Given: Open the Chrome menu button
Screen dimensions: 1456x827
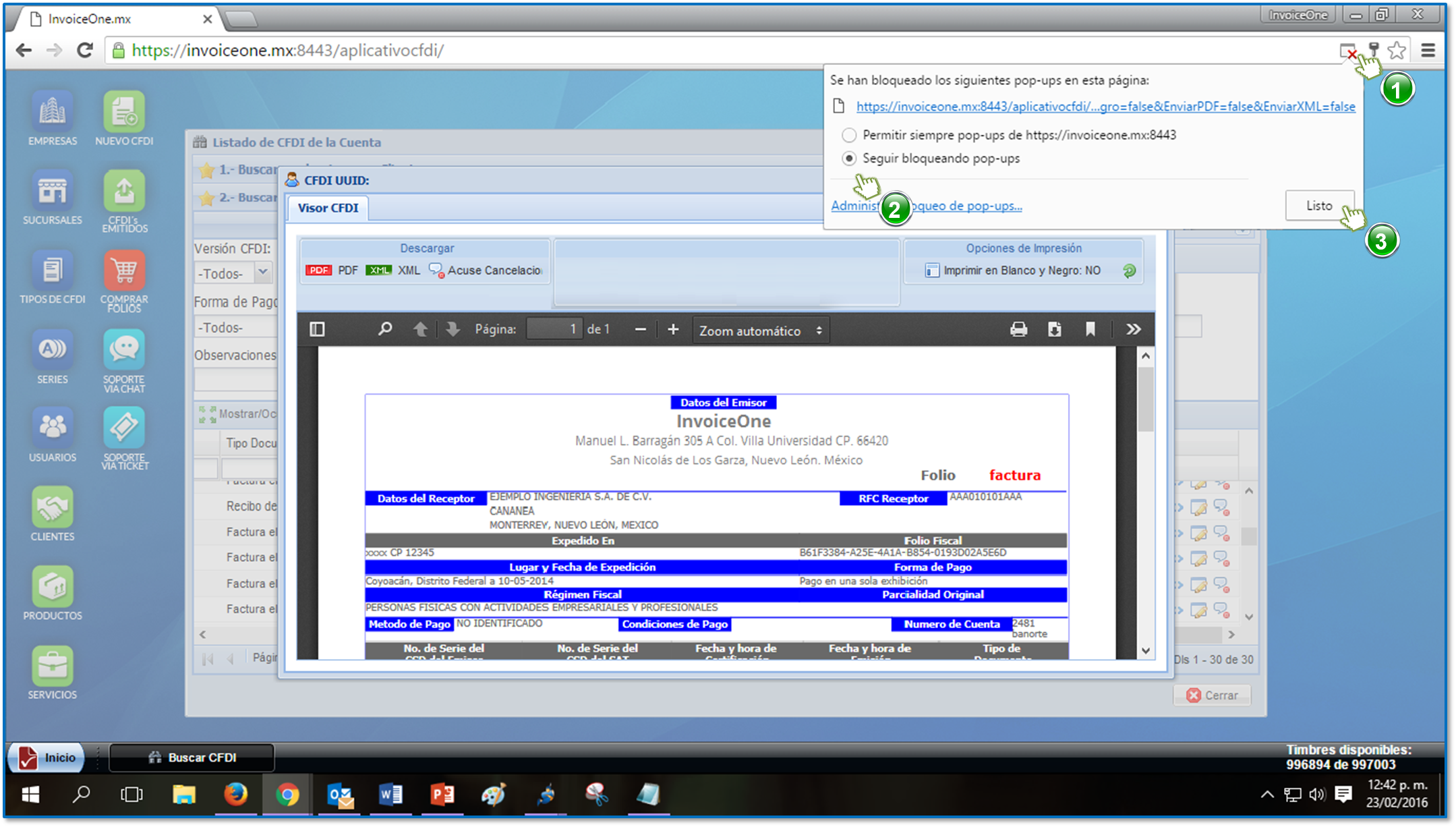Looking at the screenshot, I should click(x=1428, y=51).
